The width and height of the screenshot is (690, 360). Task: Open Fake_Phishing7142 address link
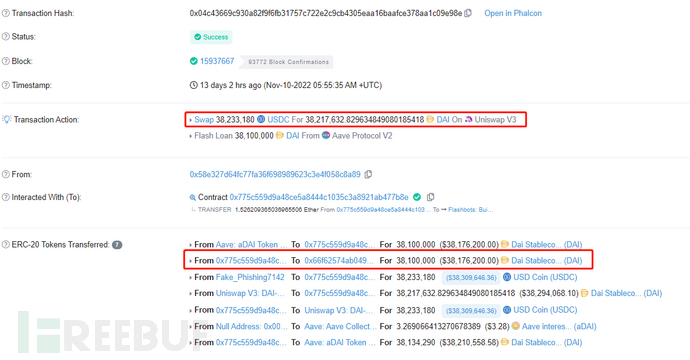pos(250,277)
